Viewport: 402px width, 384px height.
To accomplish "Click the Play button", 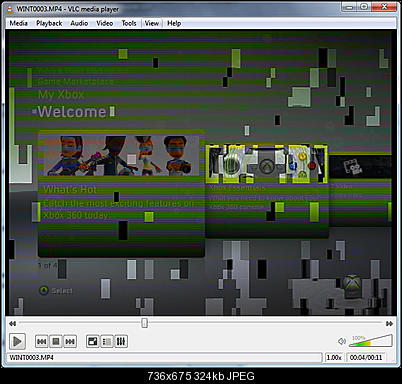I will 17,341.
